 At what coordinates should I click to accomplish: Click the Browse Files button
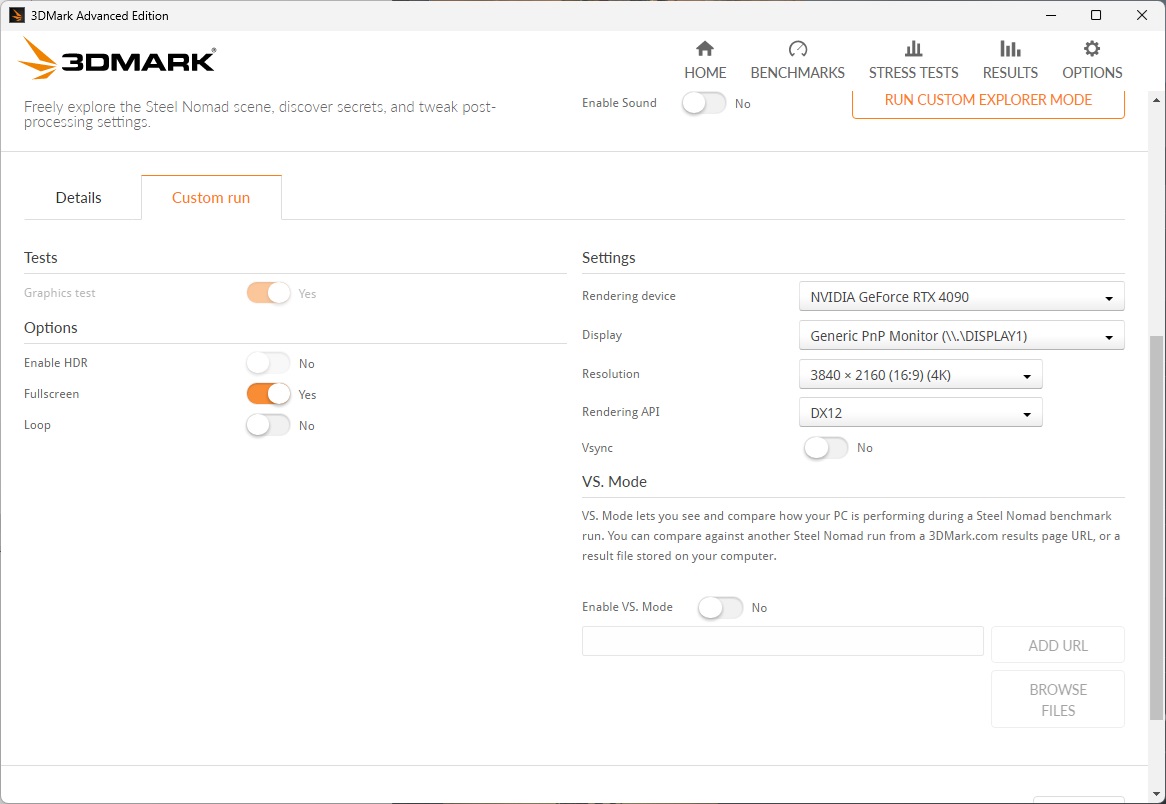pyautogui.click(x=1057, y=700)
